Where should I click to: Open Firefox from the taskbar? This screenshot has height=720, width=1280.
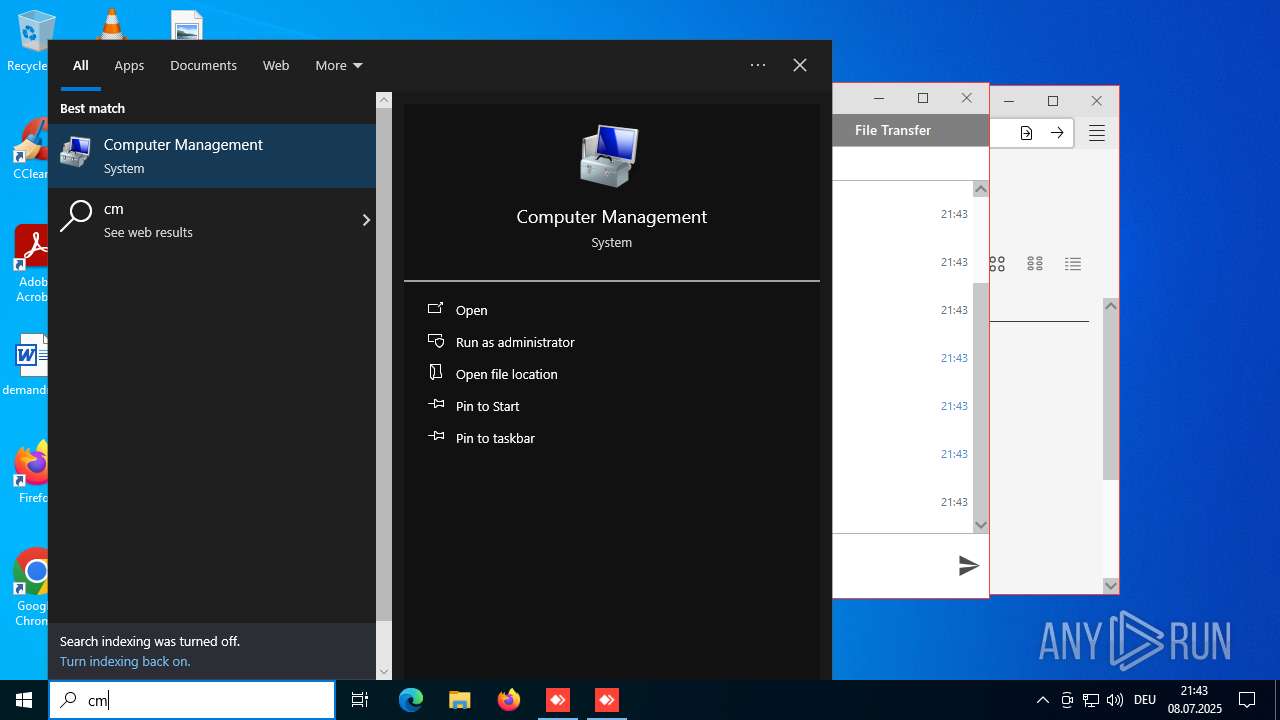(x=509, y=700)
